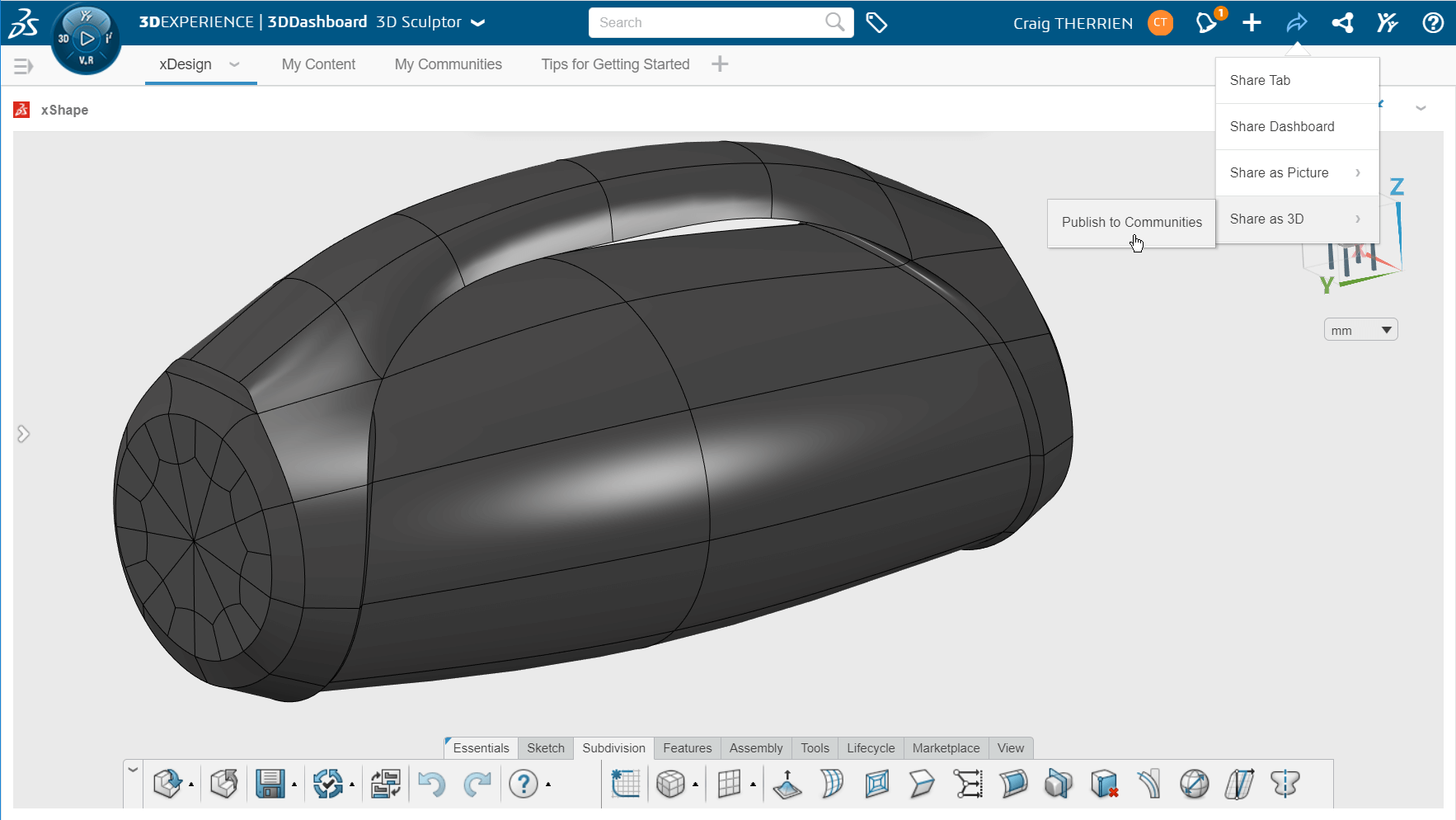Select the subdivision box primitive icon

point(670,784)
